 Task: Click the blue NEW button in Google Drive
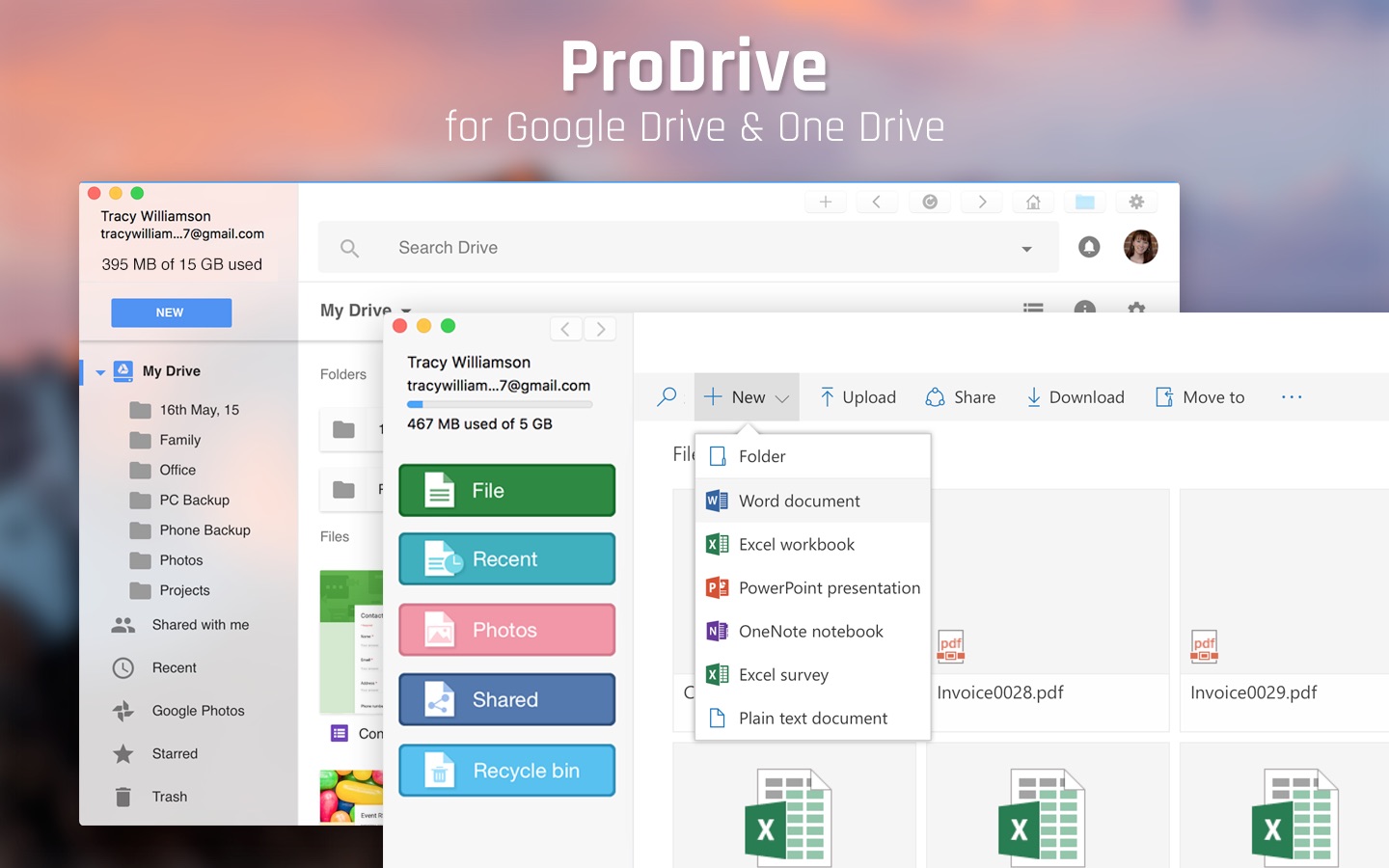171,312
